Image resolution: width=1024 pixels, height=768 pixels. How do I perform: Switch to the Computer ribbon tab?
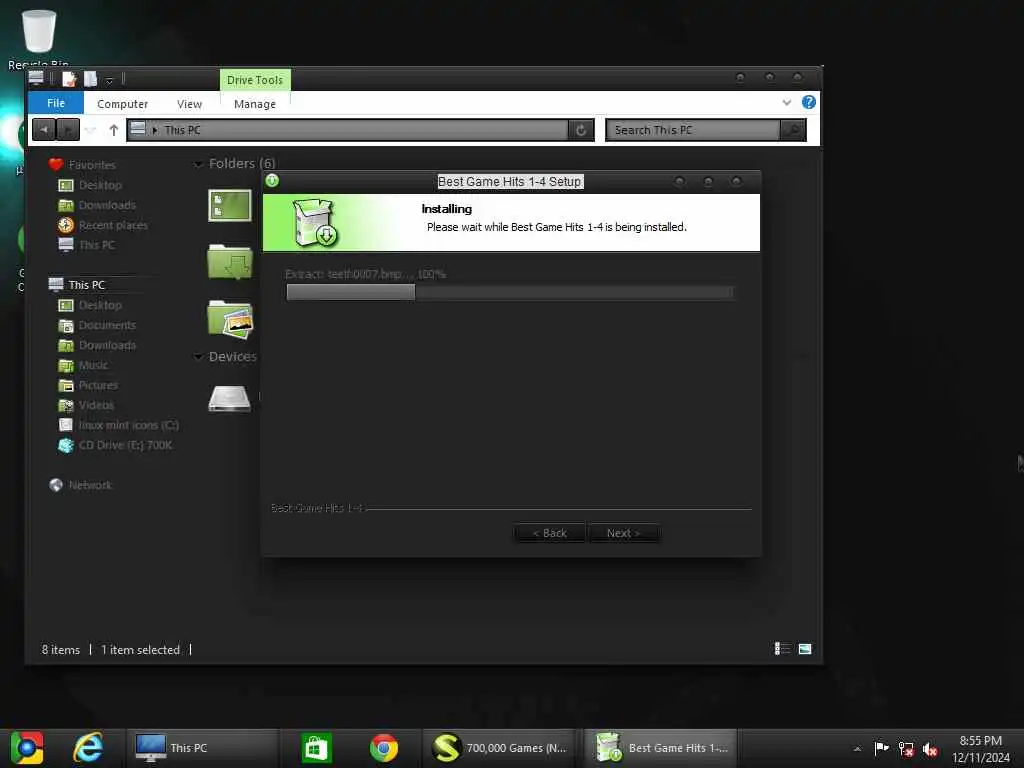point(122,104)
